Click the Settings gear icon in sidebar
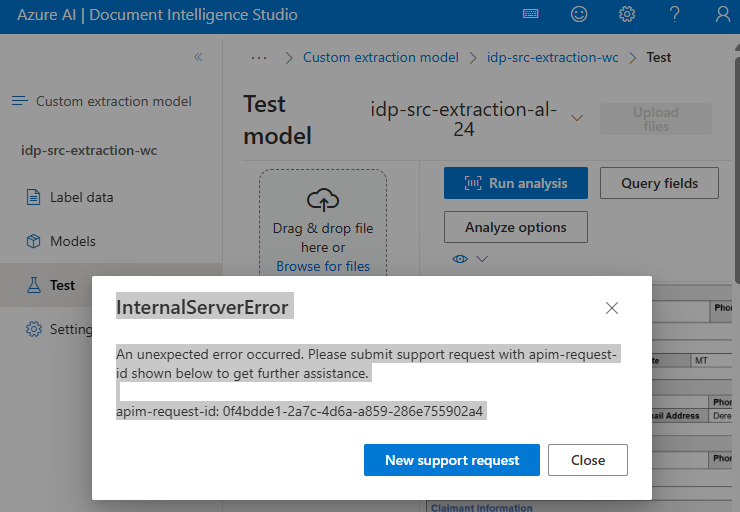The width and height of the screenshot is (740, 512). pyautogui.click(x=34, y=329)
